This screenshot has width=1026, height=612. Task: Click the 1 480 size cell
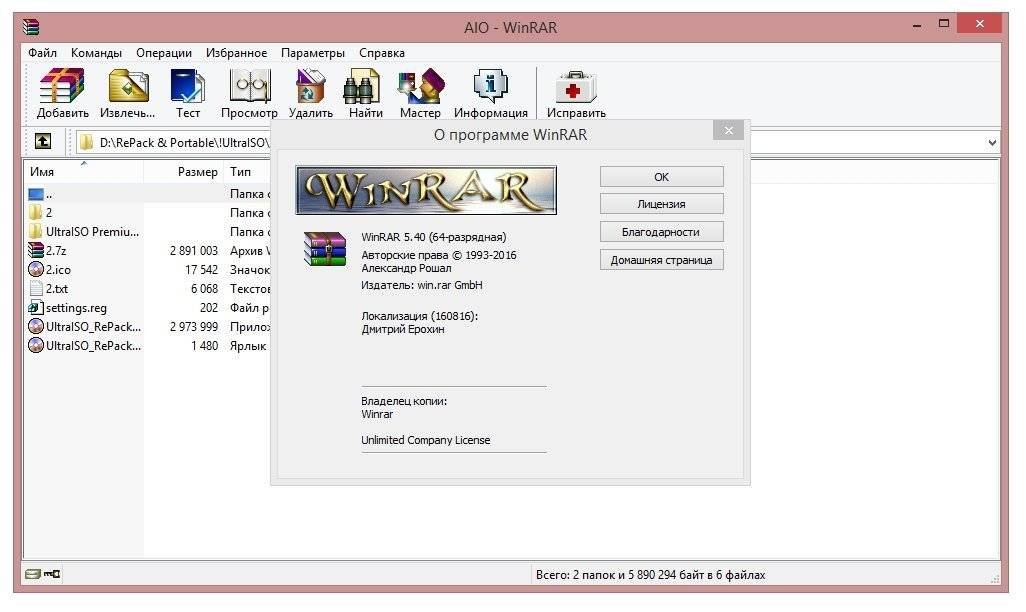[204, 345]
